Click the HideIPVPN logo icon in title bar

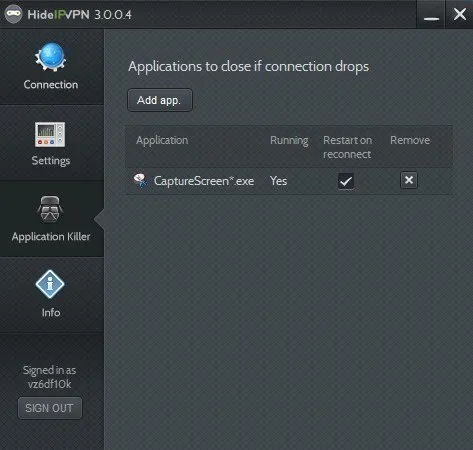click(13, 14)
